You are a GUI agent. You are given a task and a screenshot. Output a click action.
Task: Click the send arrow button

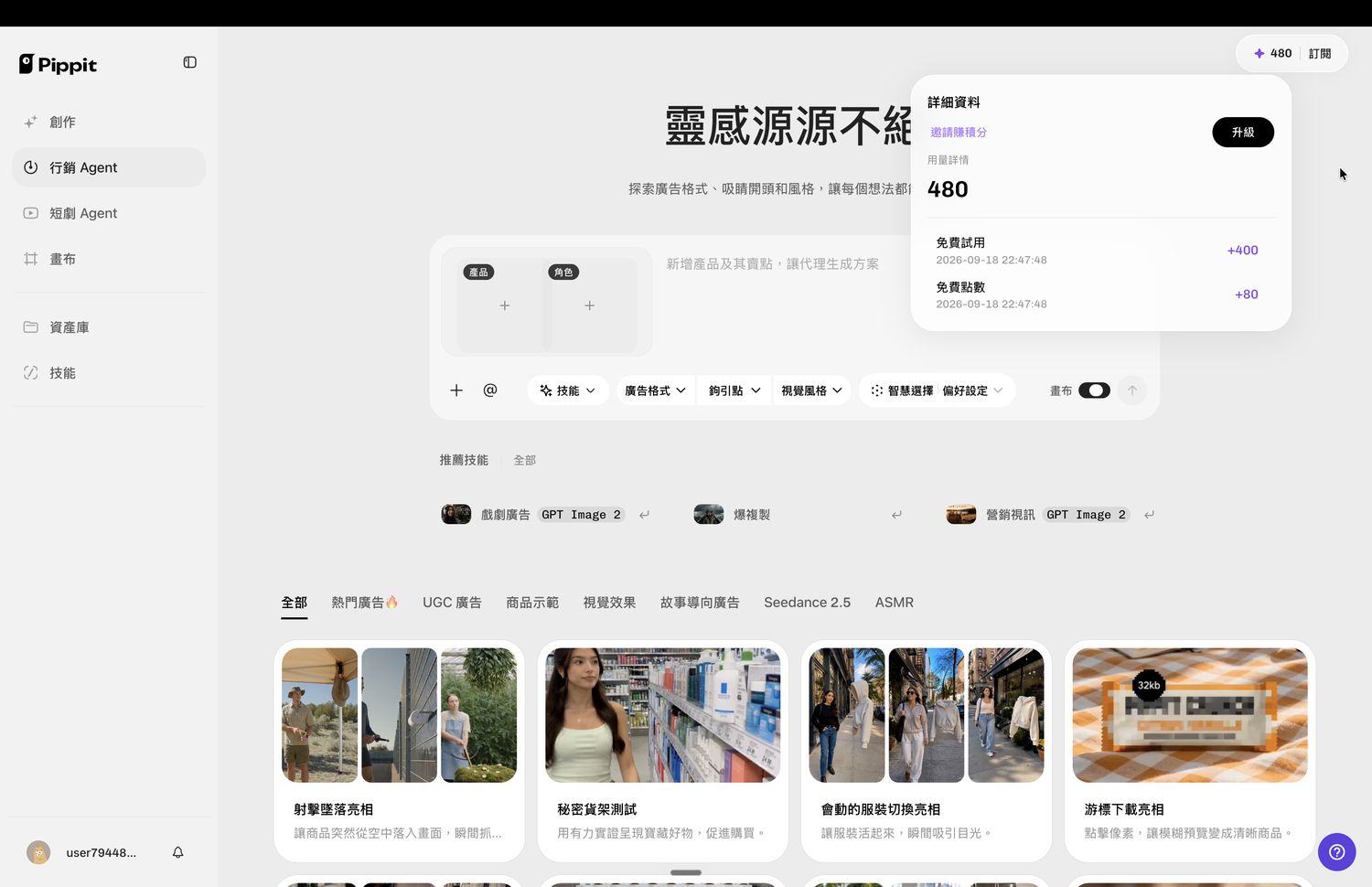click(1132, 390)
